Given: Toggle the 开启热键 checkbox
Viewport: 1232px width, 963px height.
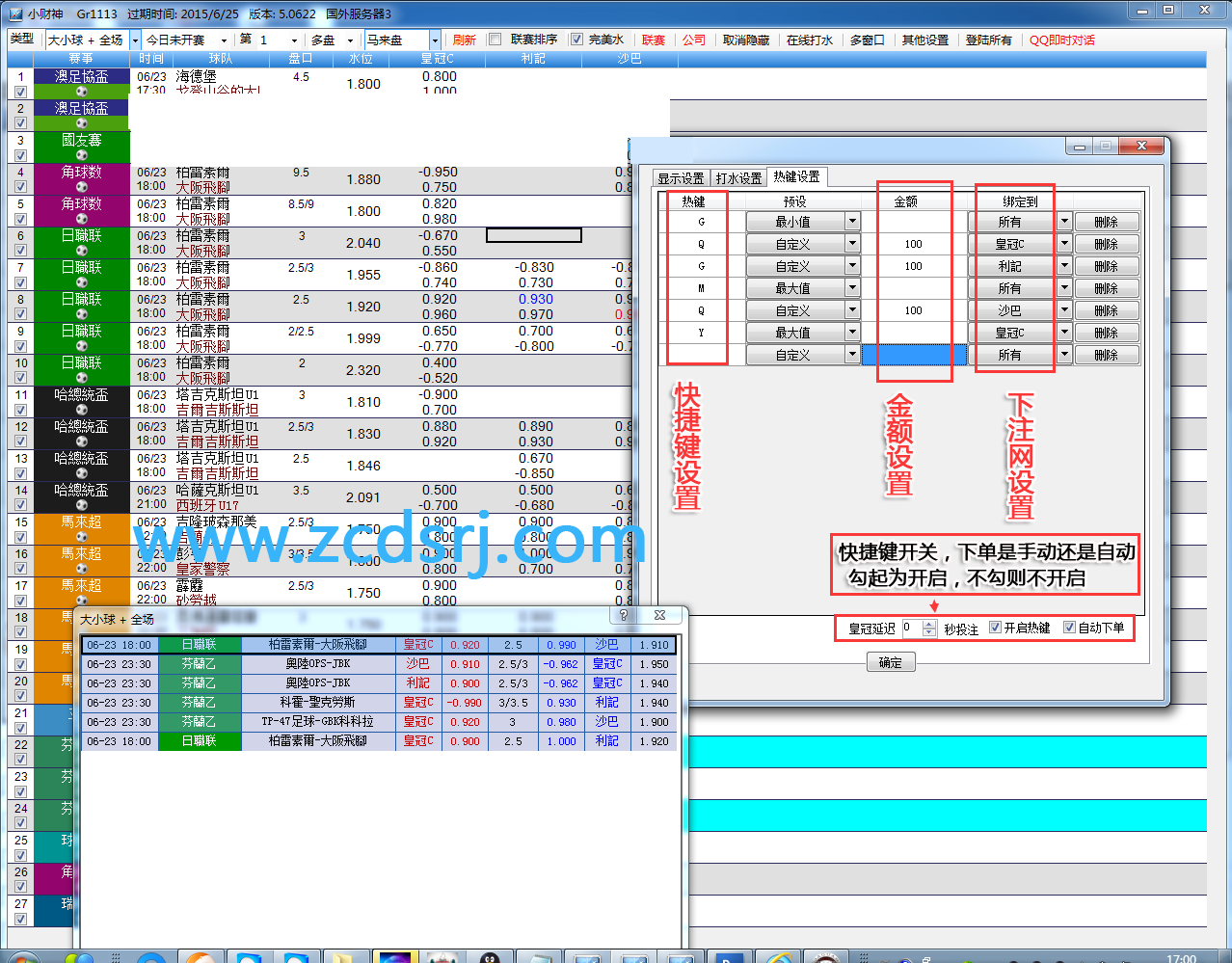Looking at the screenshot, I should (996, 628).
